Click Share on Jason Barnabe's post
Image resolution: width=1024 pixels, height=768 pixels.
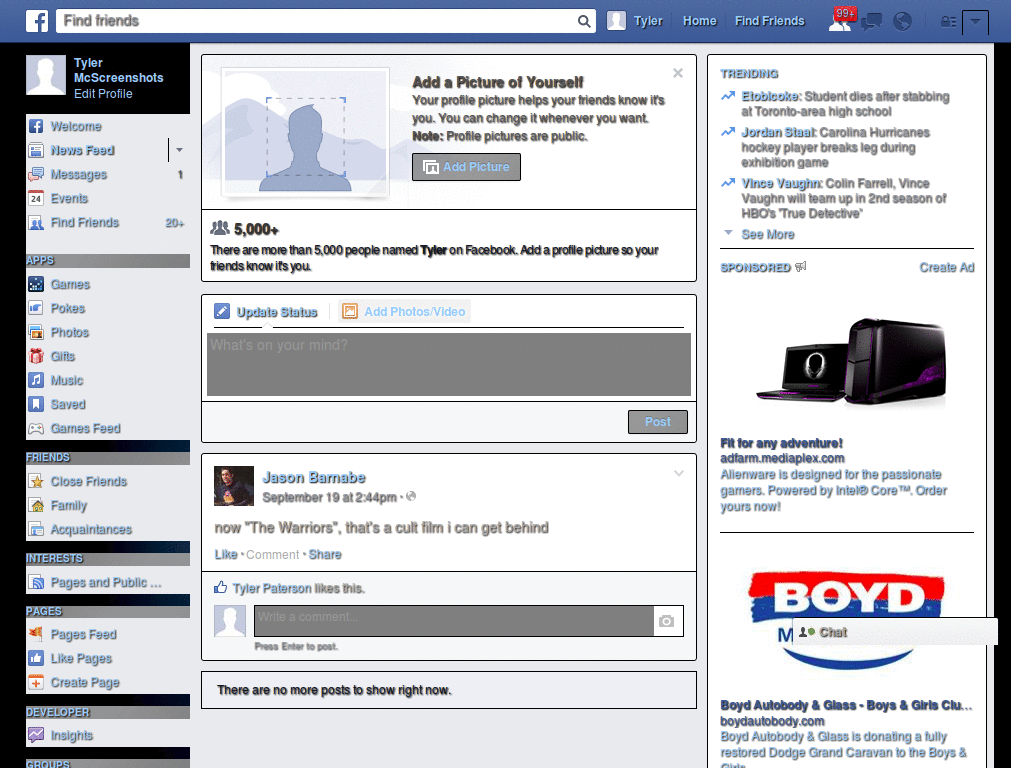coord(325,554)
